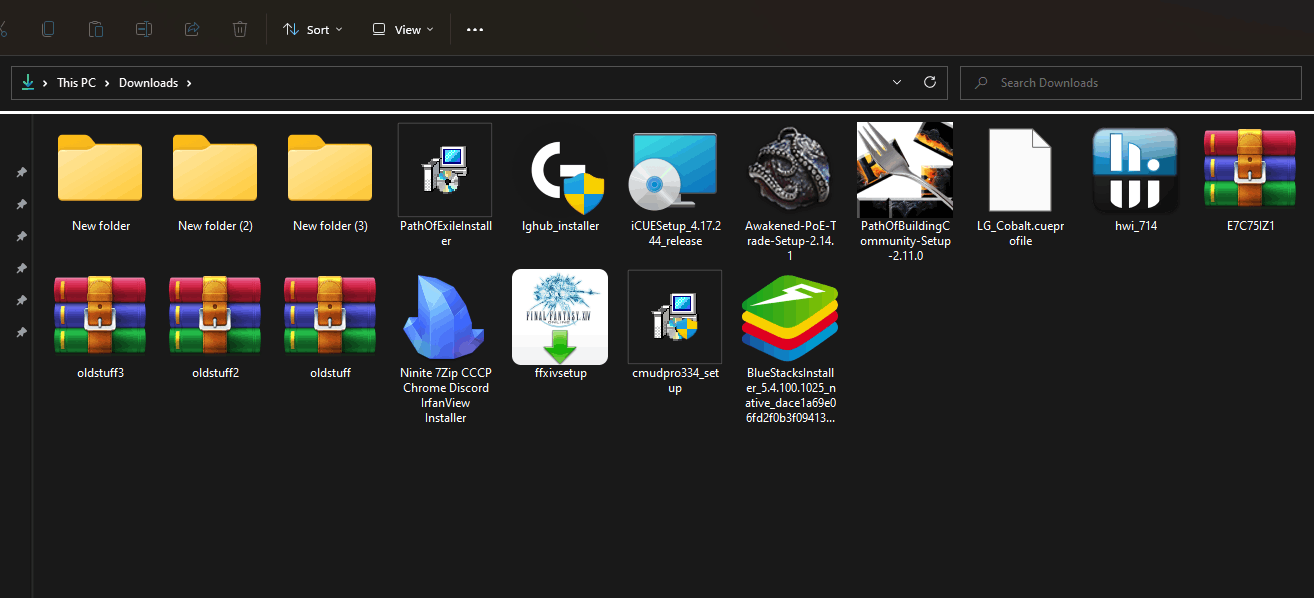
Task: Click the 'hwi_714' file name
Action: (x=1135, y=226)
